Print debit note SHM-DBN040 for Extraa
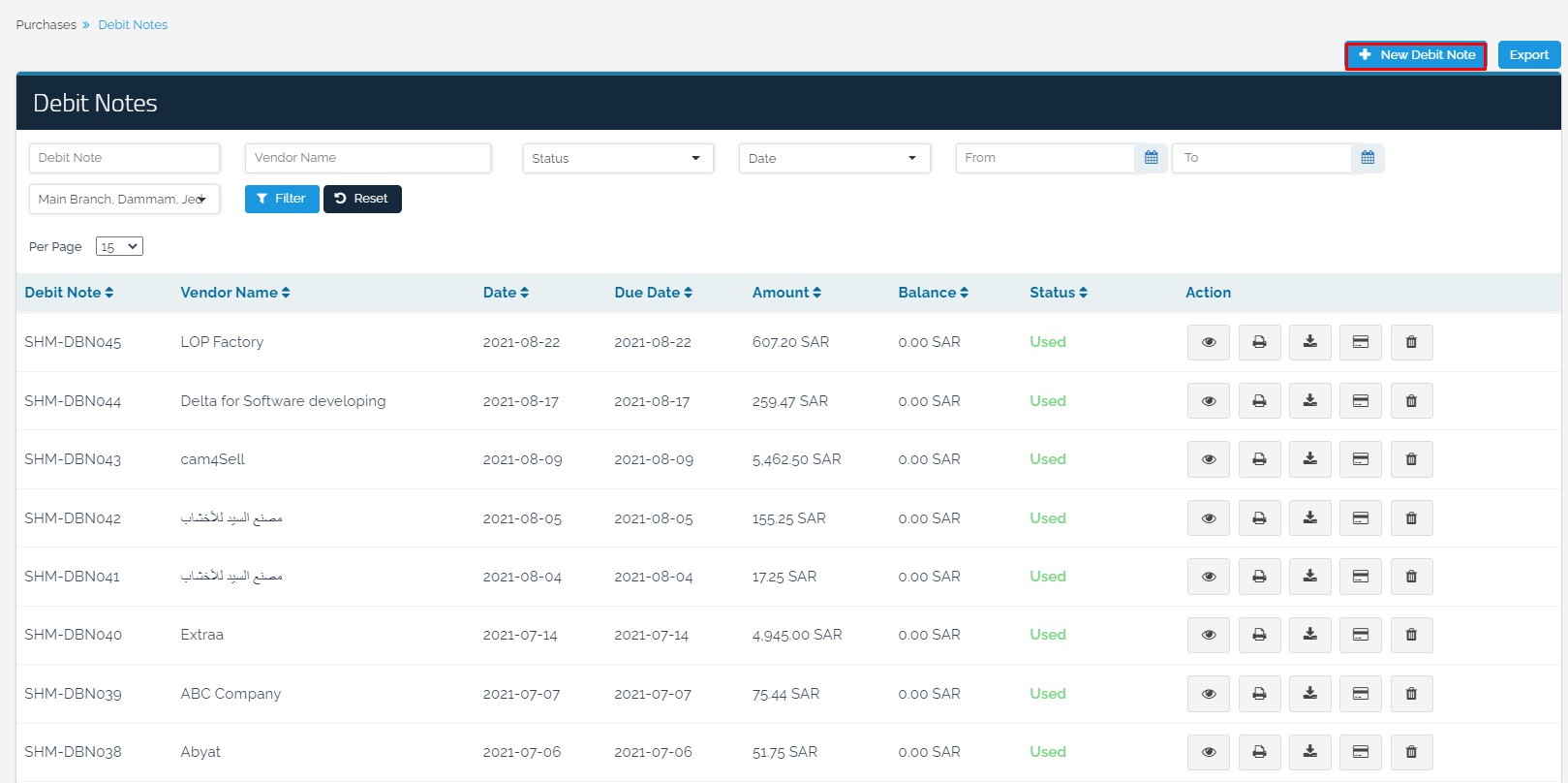Viewport: 1568px width, 783px height. point(1259,635)
